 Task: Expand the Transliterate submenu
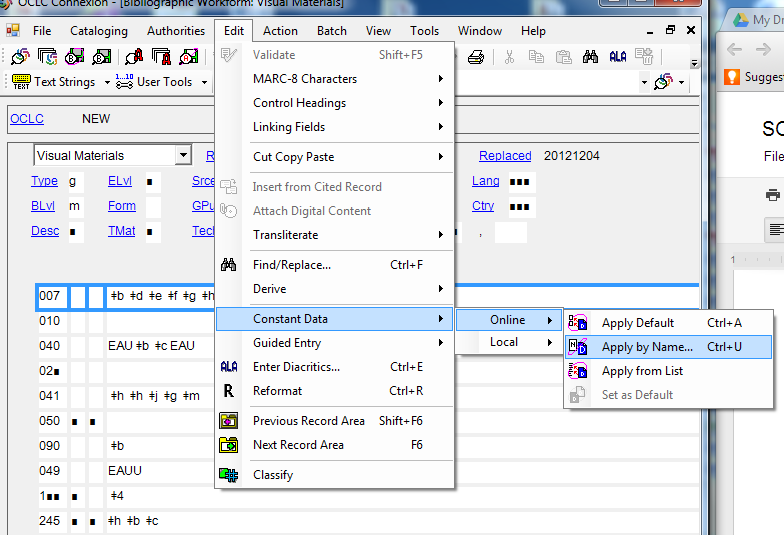pyautogui.click(x=440, y=234)
